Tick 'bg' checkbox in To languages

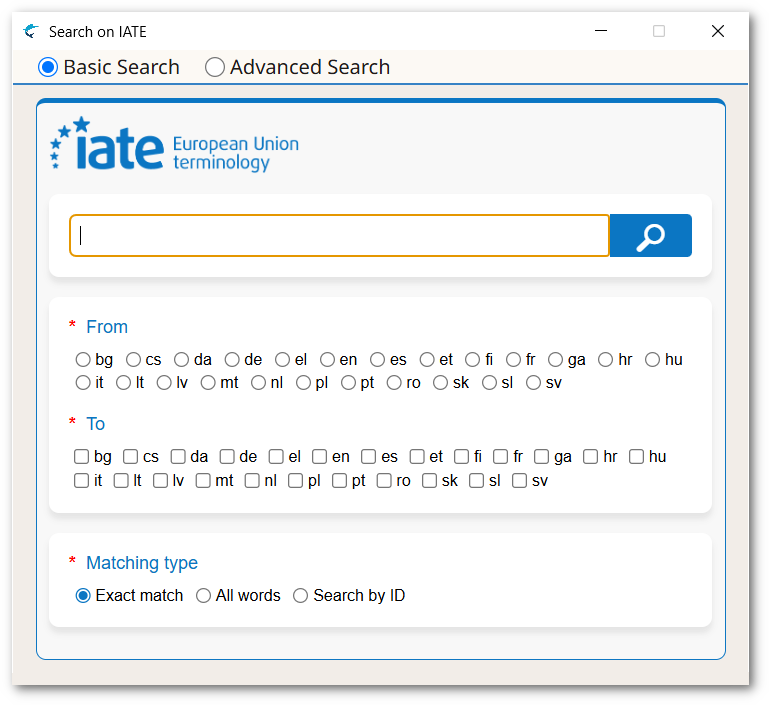pyautogui.click(x=82, y=456)
